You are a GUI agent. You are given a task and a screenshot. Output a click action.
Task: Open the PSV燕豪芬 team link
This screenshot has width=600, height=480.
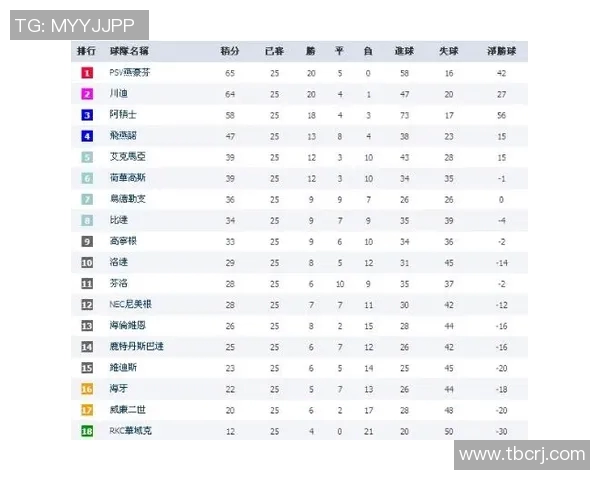(130, 73)
